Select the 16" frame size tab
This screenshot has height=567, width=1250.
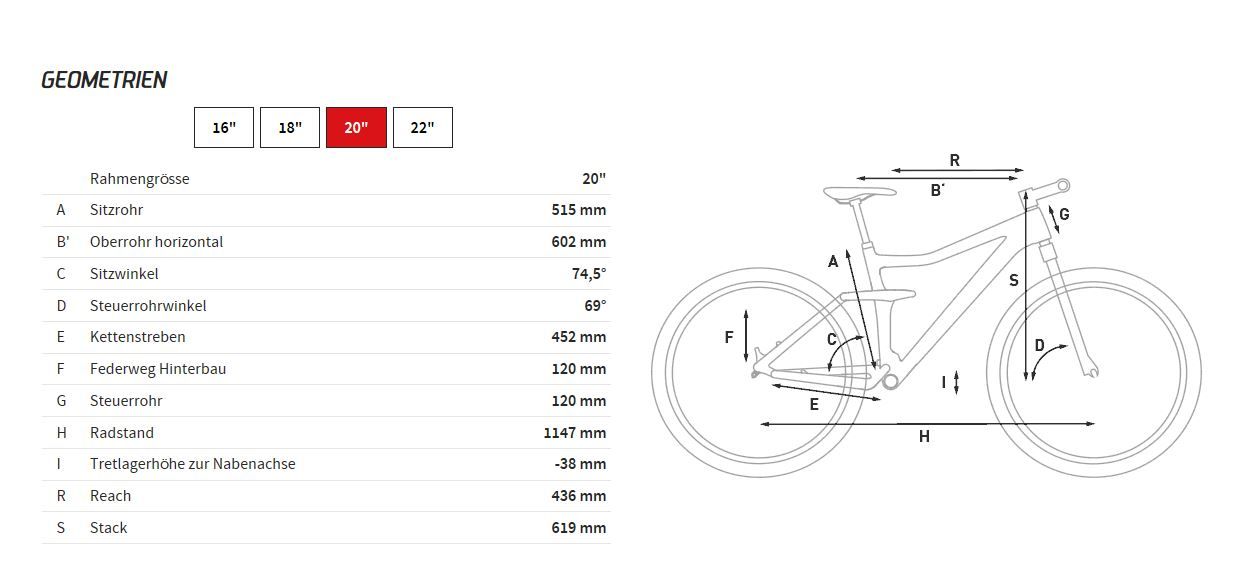coord(224,128)
